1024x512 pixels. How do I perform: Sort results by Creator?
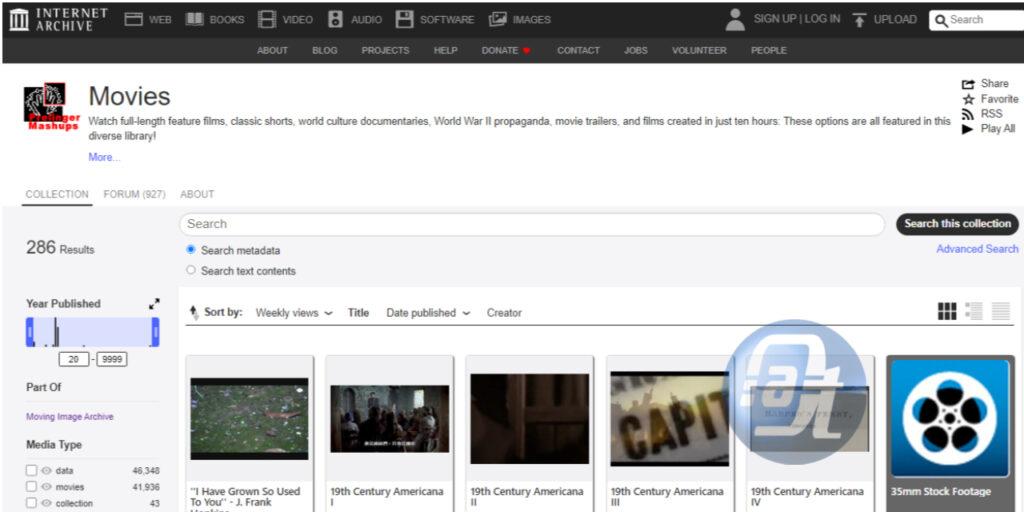(x=504, y=313)
